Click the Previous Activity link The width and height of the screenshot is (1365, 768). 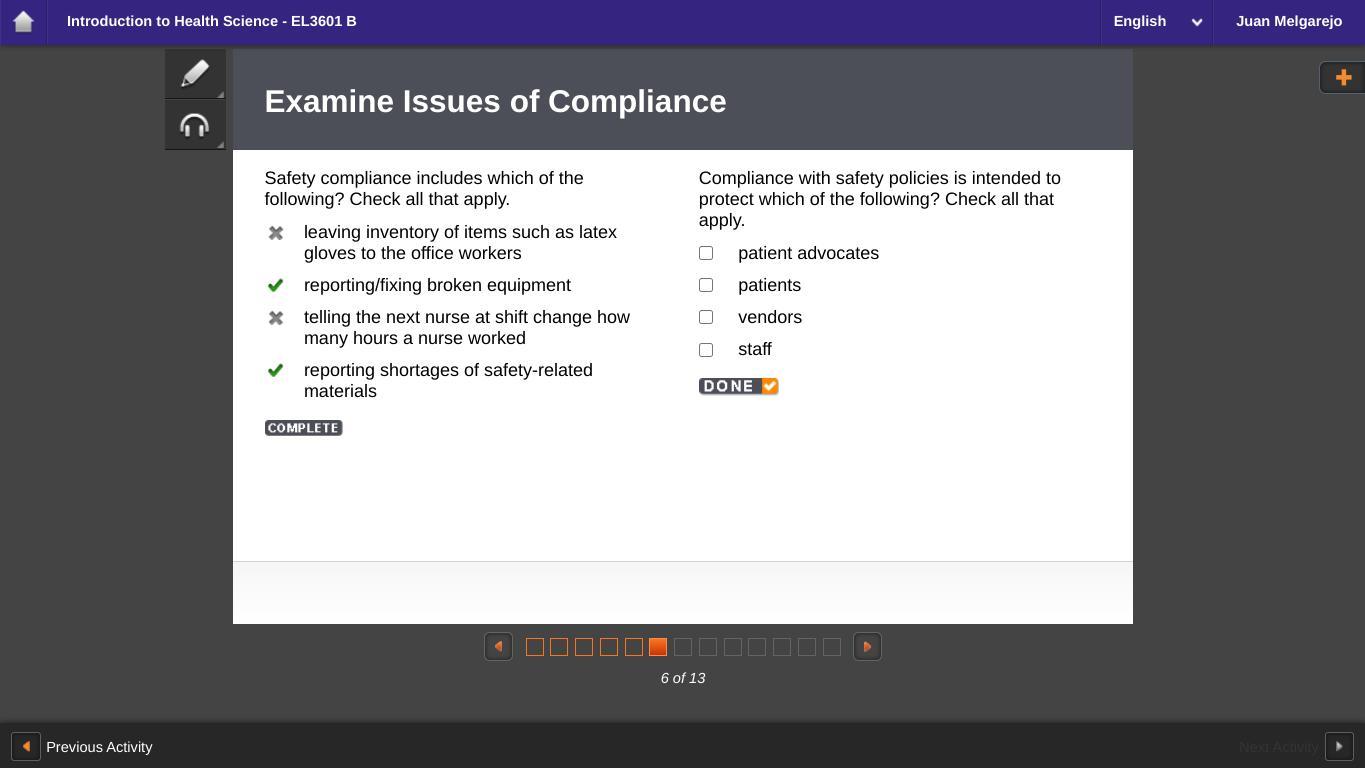point(99,747)
